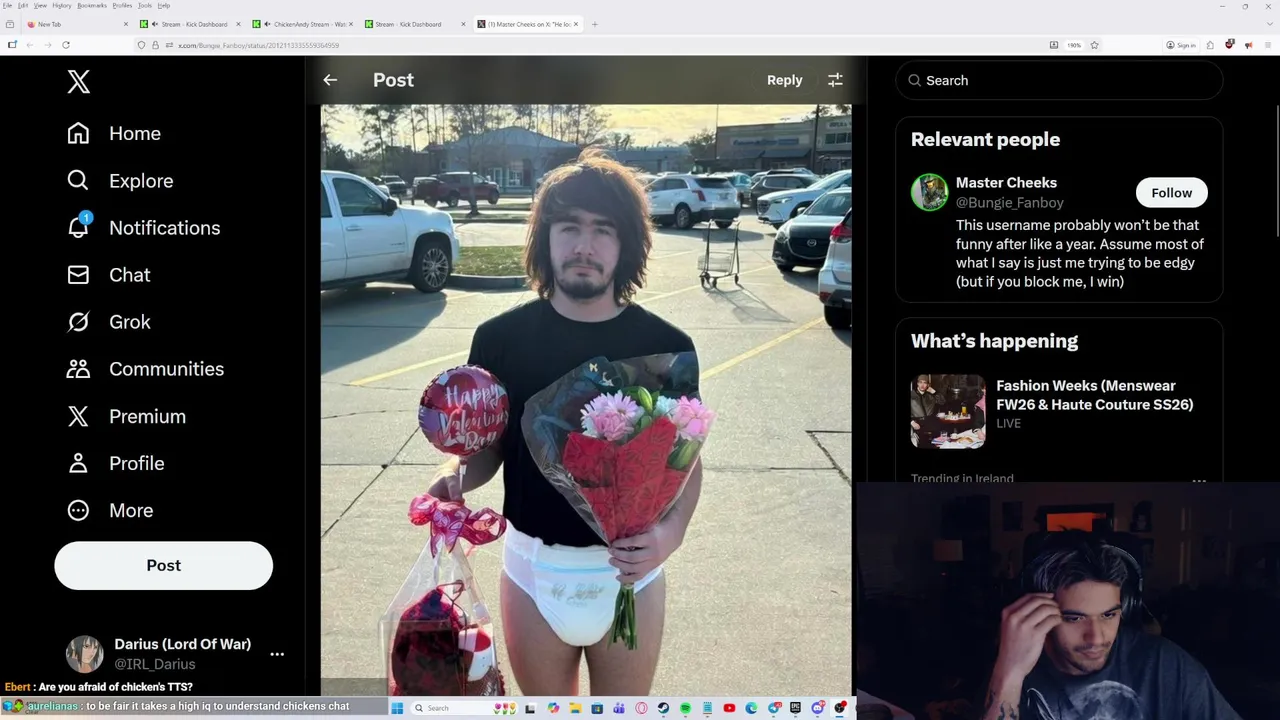Switch to the first Stream - Kick Dashboard tab

click(x=190, y=24)
